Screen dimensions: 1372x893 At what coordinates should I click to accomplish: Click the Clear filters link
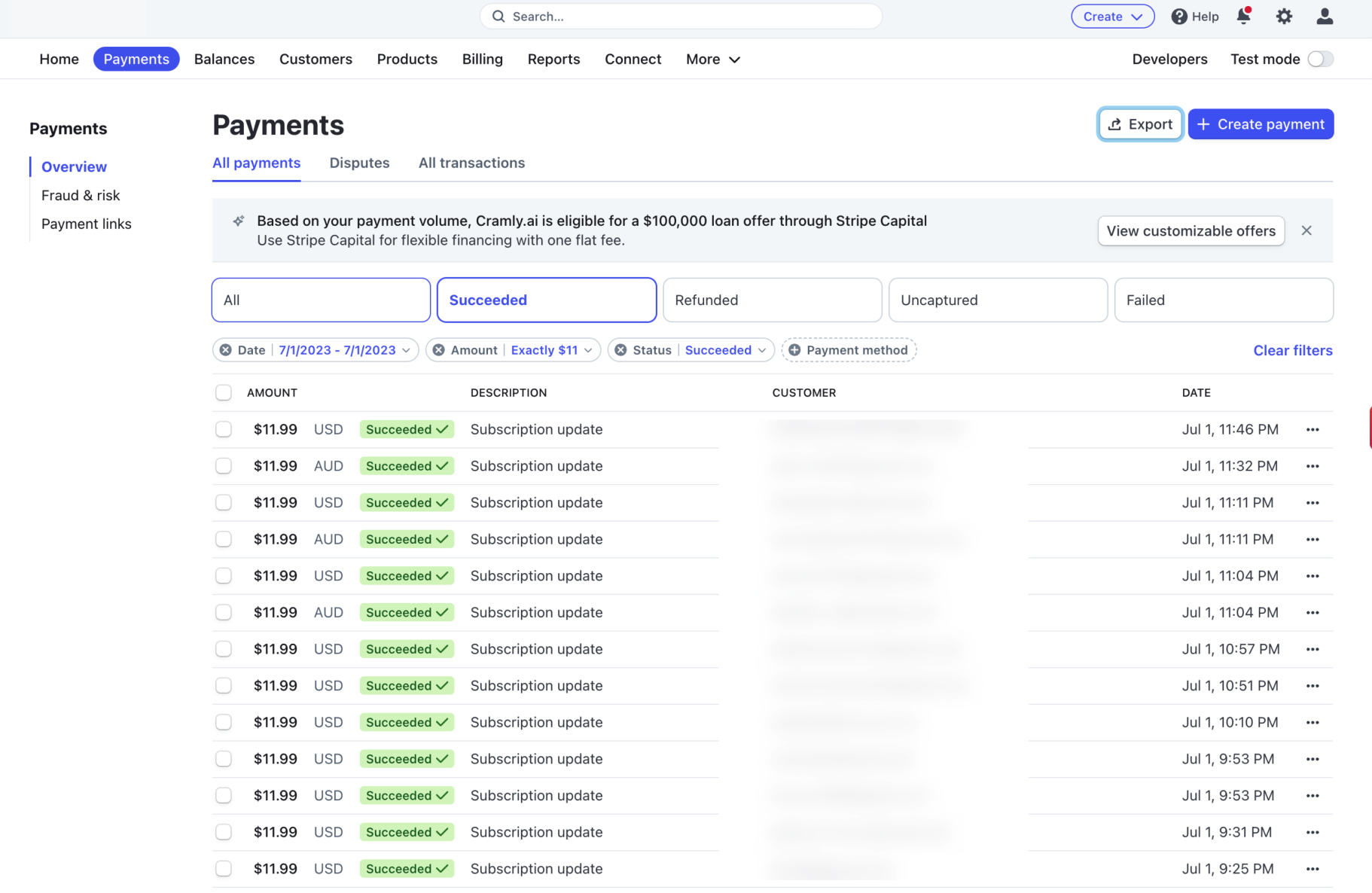[1292, 350]
